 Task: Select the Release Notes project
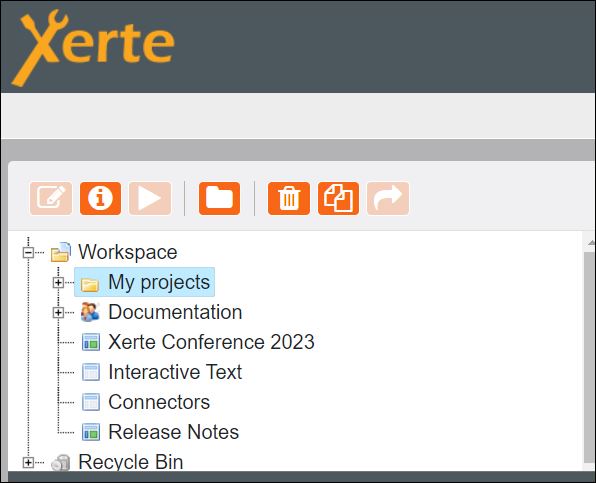tap(173, 432)
